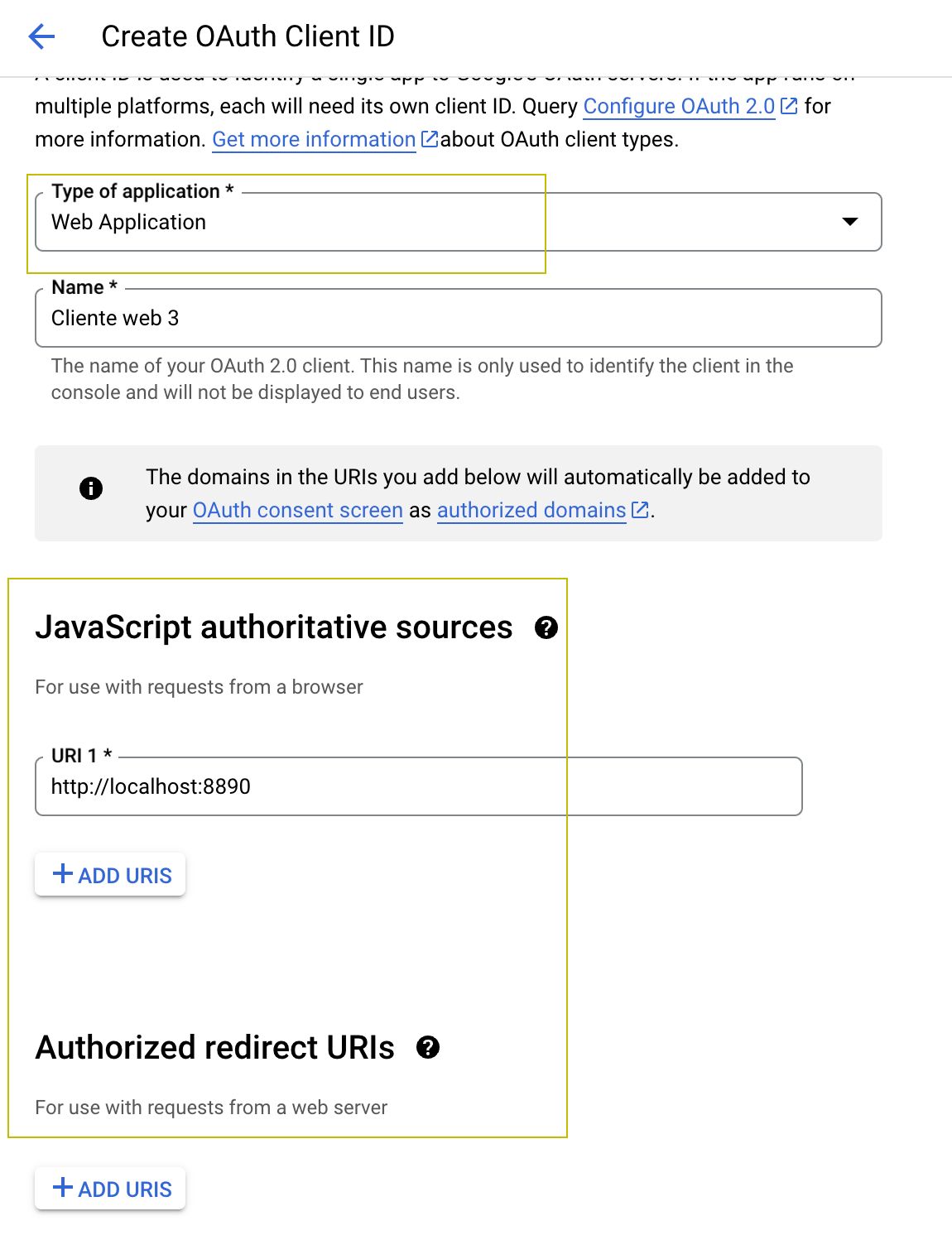This screenshot has width=952, height=1235.
Task: Follow the Get more information link
Action: (314, 139)
